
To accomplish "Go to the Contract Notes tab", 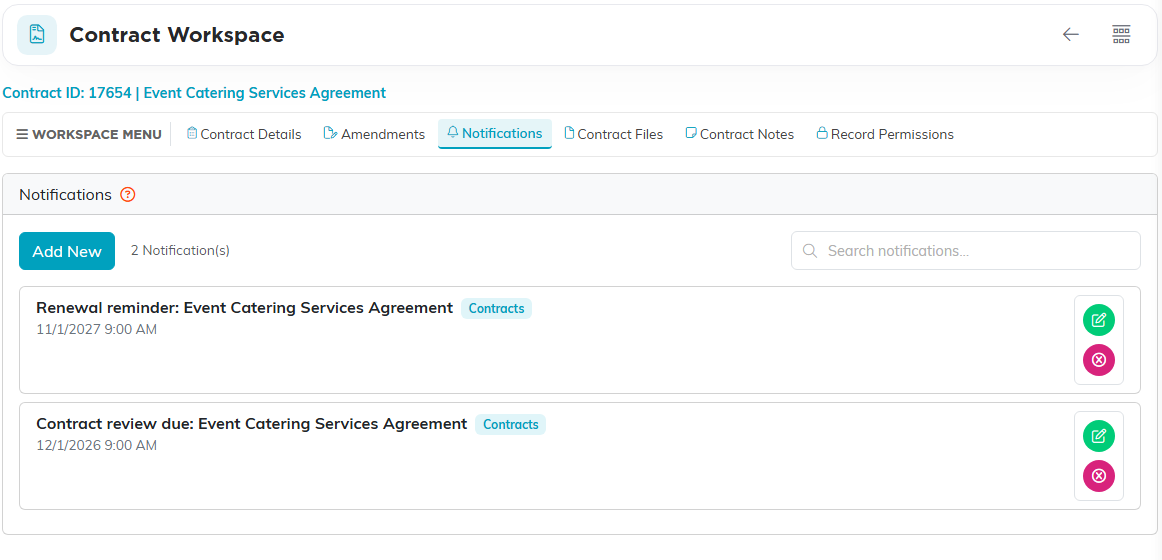I will click(740, 134).
